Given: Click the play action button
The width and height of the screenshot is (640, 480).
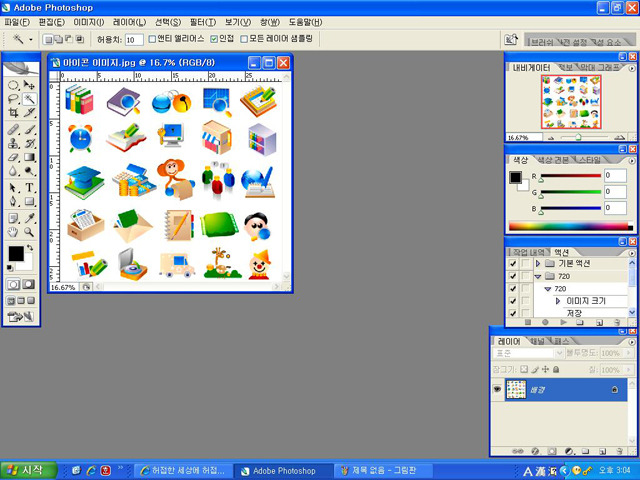Looking at the screenshot, I should click(563, 322).
